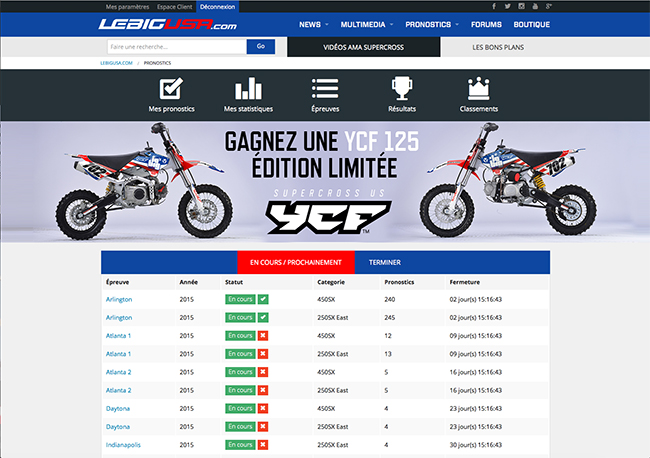Click the LeBigUSA.com logo

click(x=167, y=25)
